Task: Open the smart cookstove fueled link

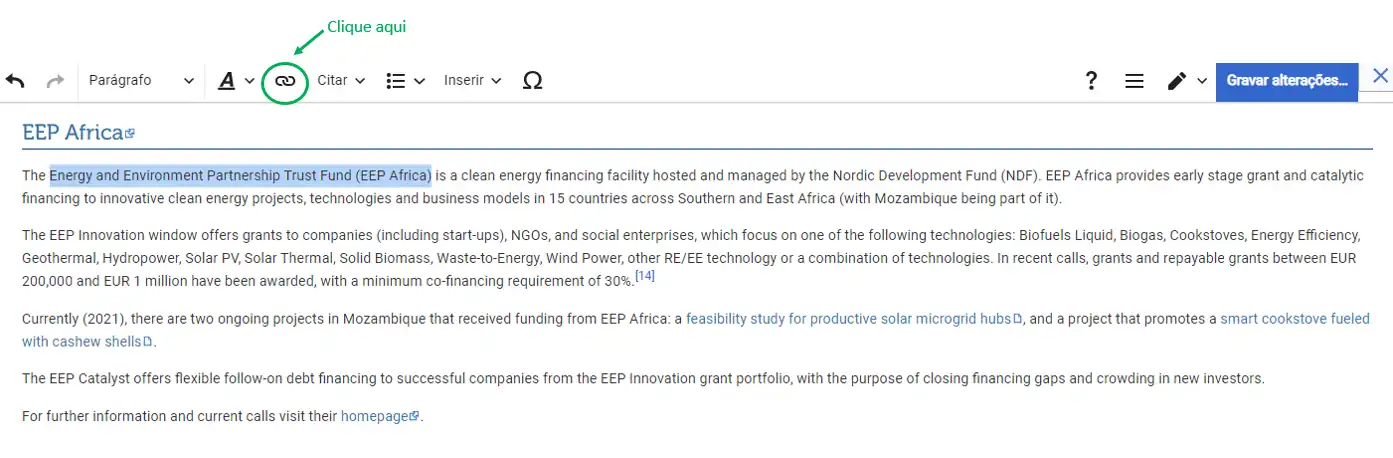Action: tap(1294, 319)
